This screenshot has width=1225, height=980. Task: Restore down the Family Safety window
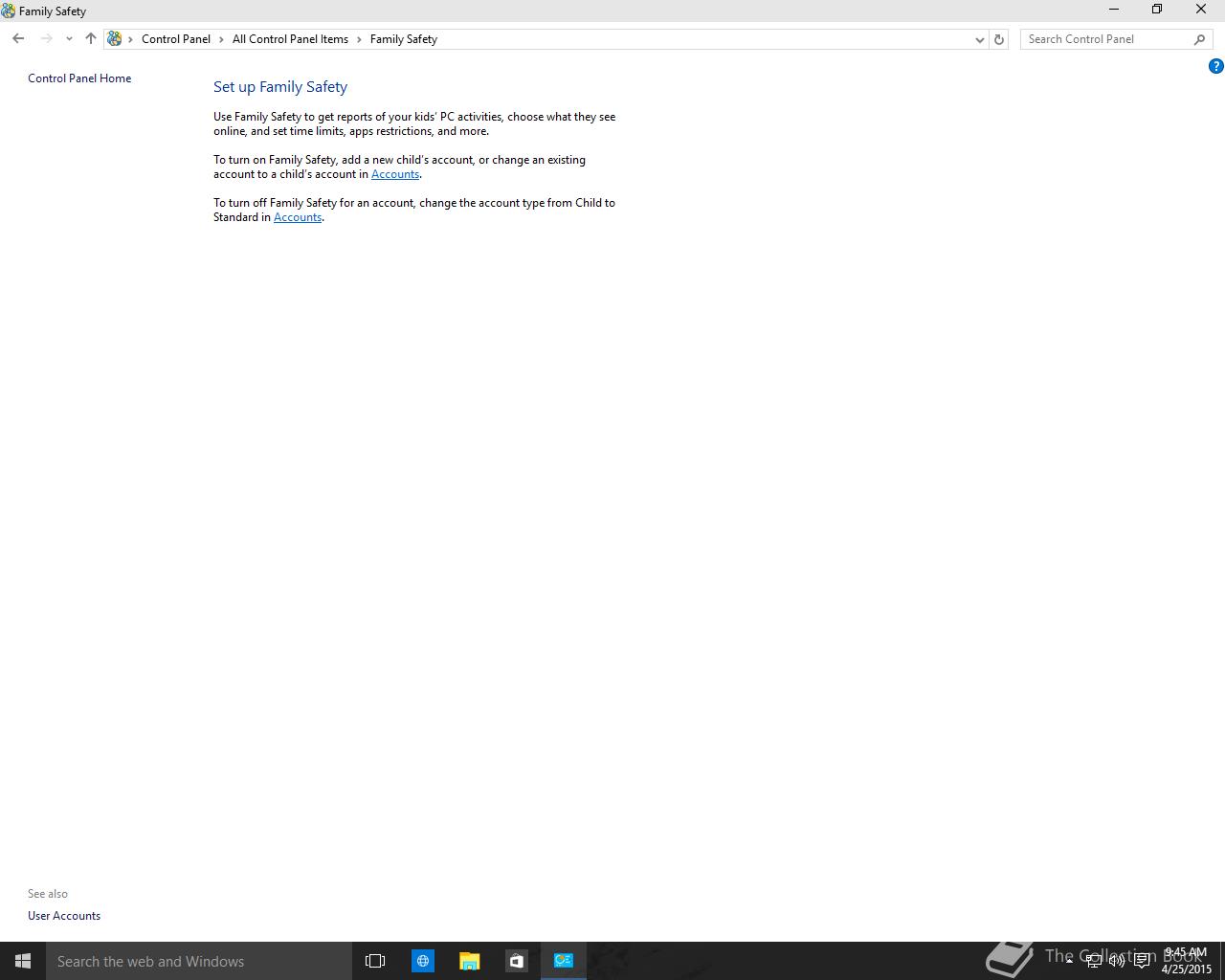(1157, 10)
